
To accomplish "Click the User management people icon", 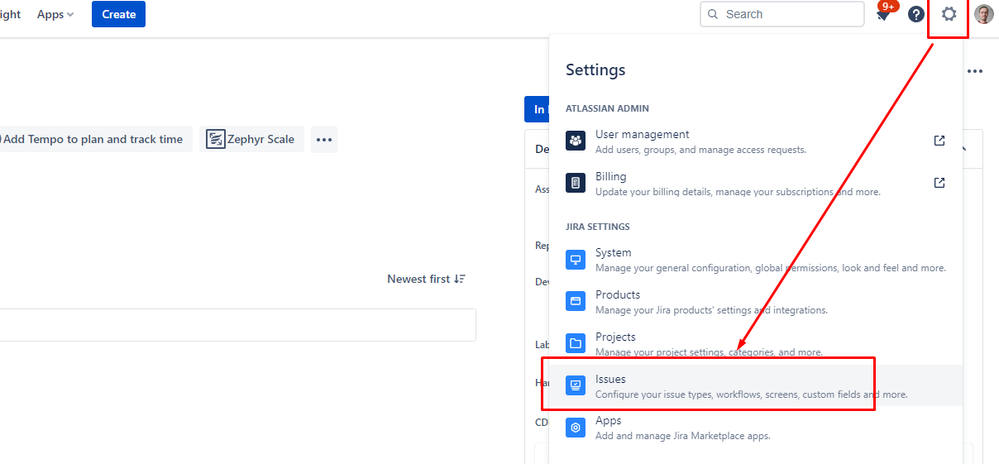I will tap(575, 141).
